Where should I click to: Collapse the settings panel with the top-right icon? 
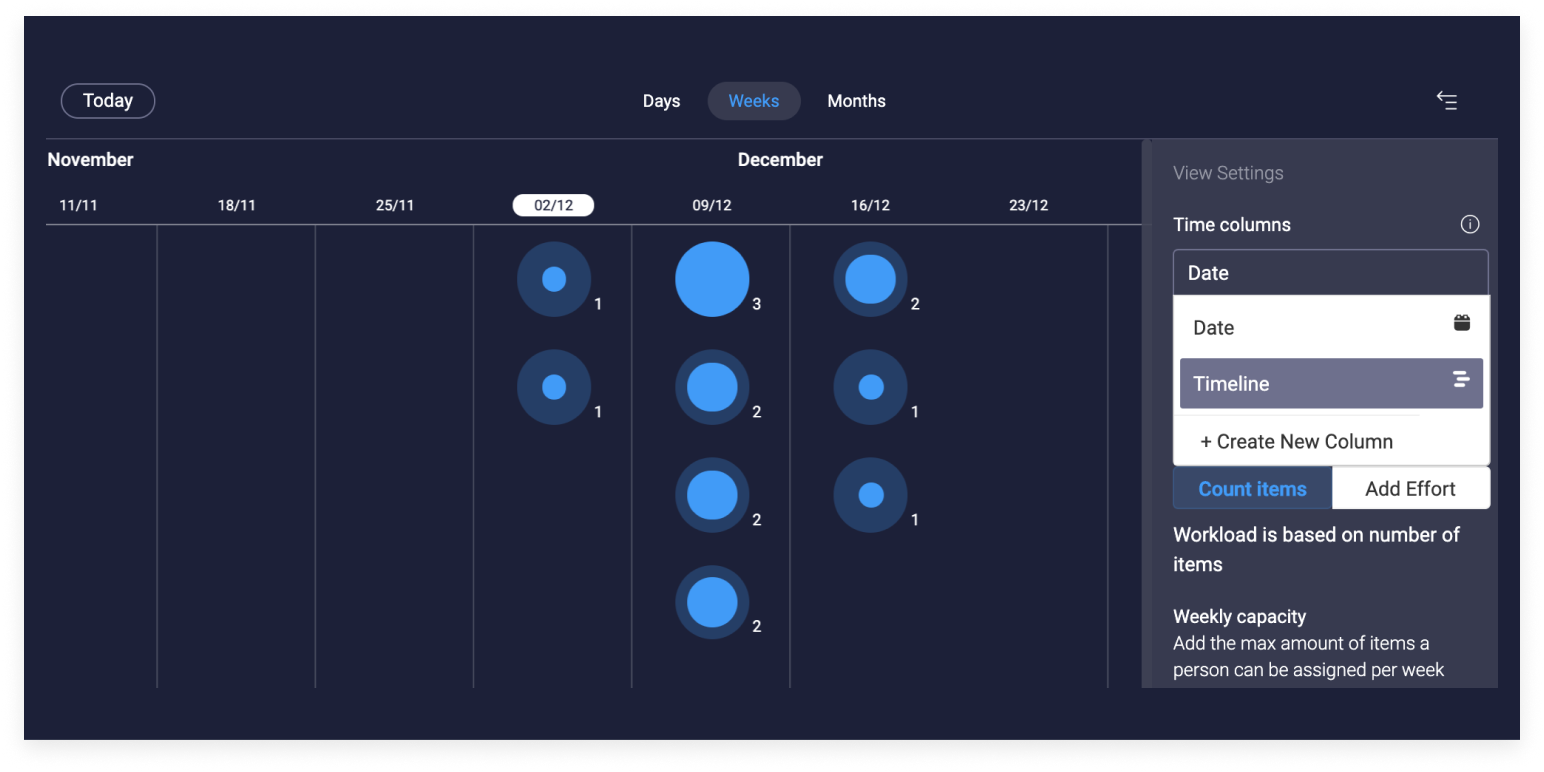[1447, 100]
